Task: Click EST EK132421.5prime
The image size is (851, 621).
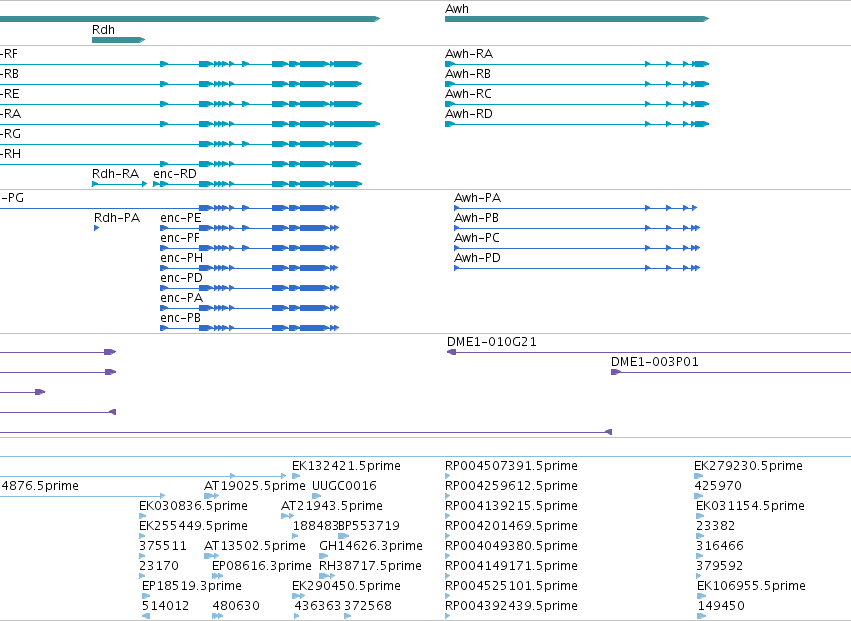Action: [x=346, y=466]
